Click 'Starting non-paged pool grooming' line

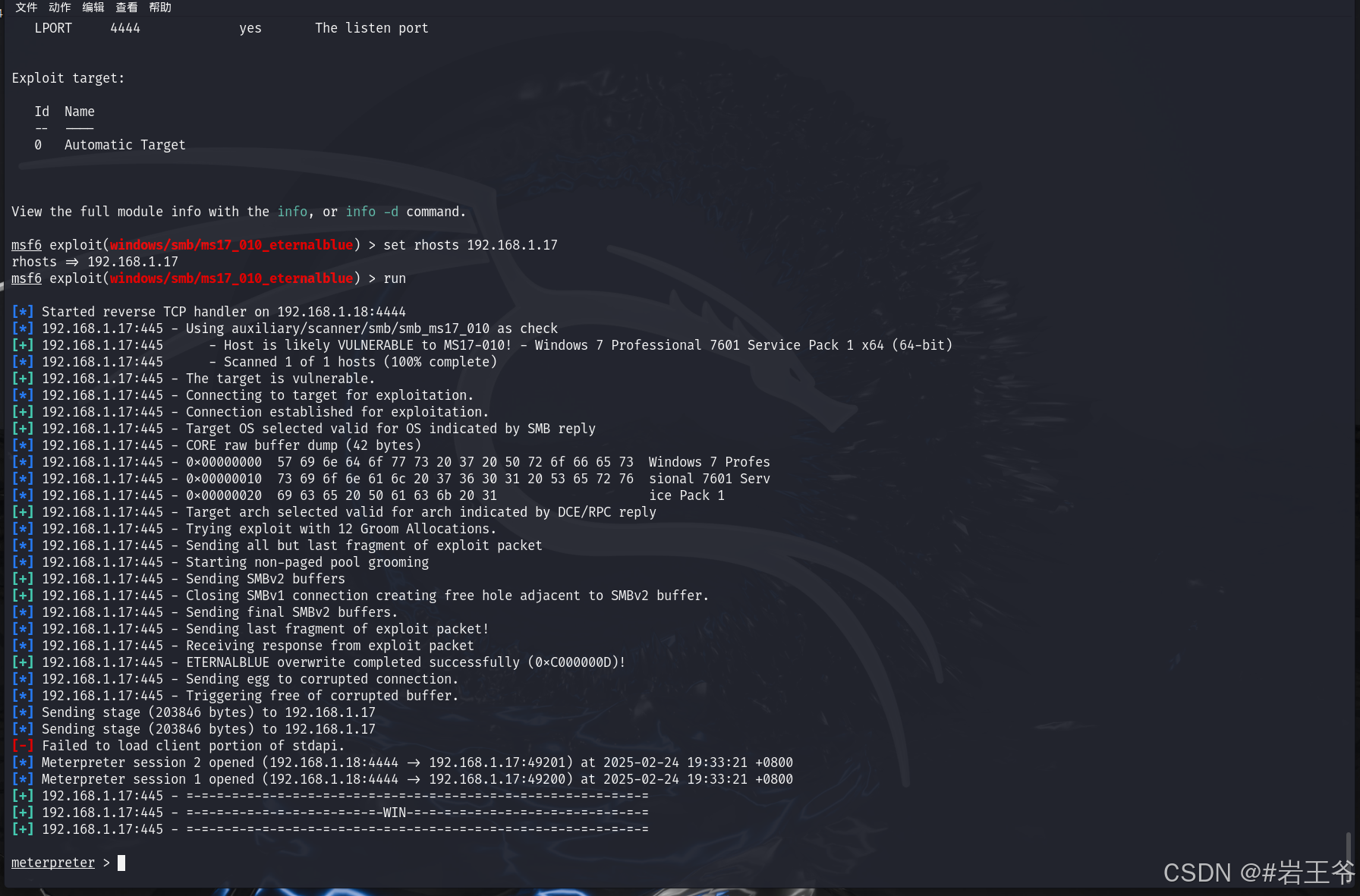click(x=220, y=562)
